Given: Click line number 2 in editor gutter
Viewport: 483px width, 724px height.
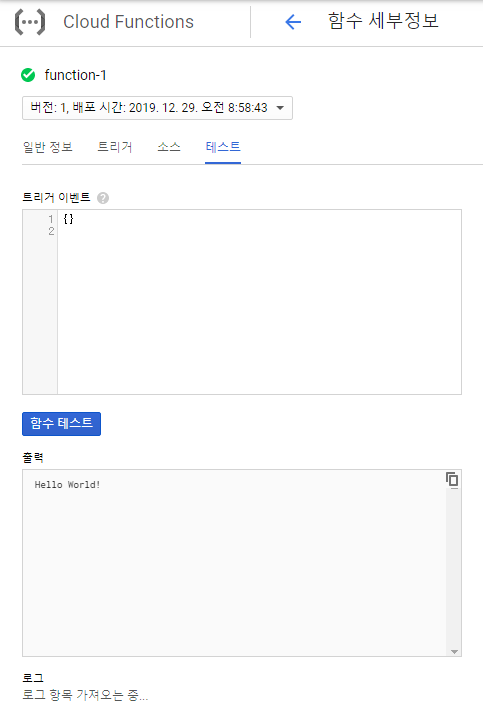Looking at the screenshot, I should click(x=51, y=231).
